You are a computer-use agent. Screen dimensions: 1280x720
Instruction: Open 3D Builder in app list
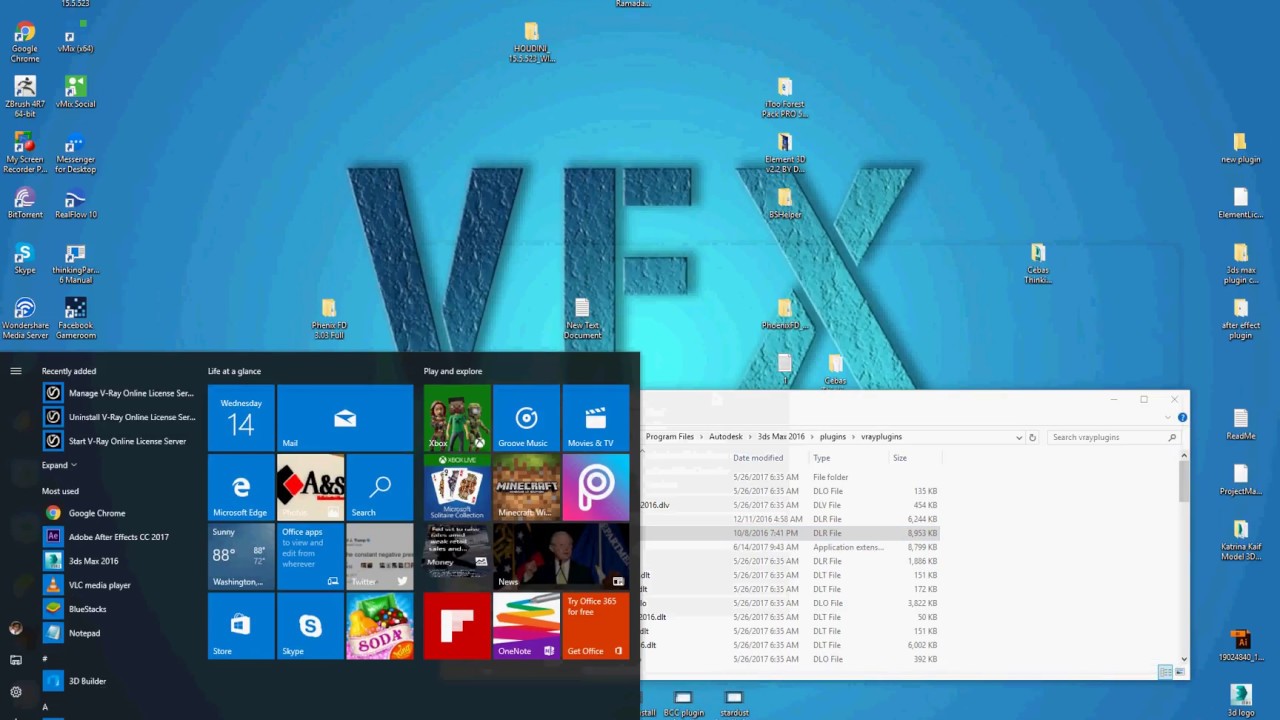(120, 681)
